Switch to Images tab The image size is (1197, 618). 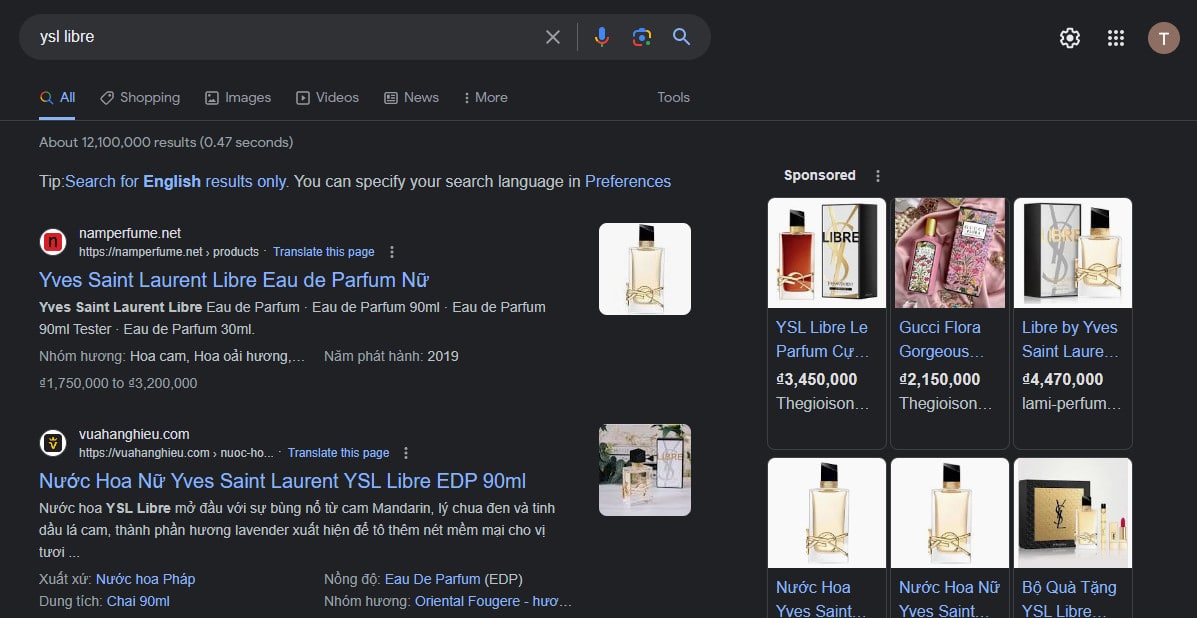(237, 98)
